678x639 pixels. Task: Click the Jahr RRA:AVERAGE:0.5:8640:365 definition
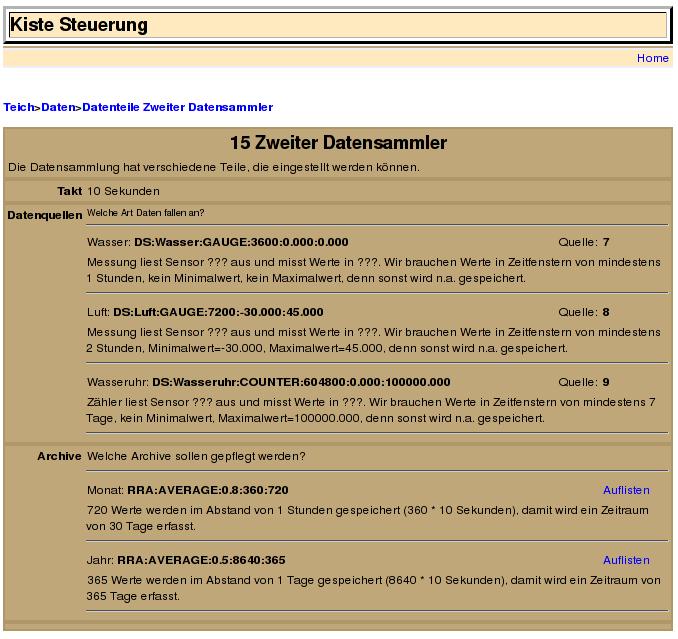(206, 560)
